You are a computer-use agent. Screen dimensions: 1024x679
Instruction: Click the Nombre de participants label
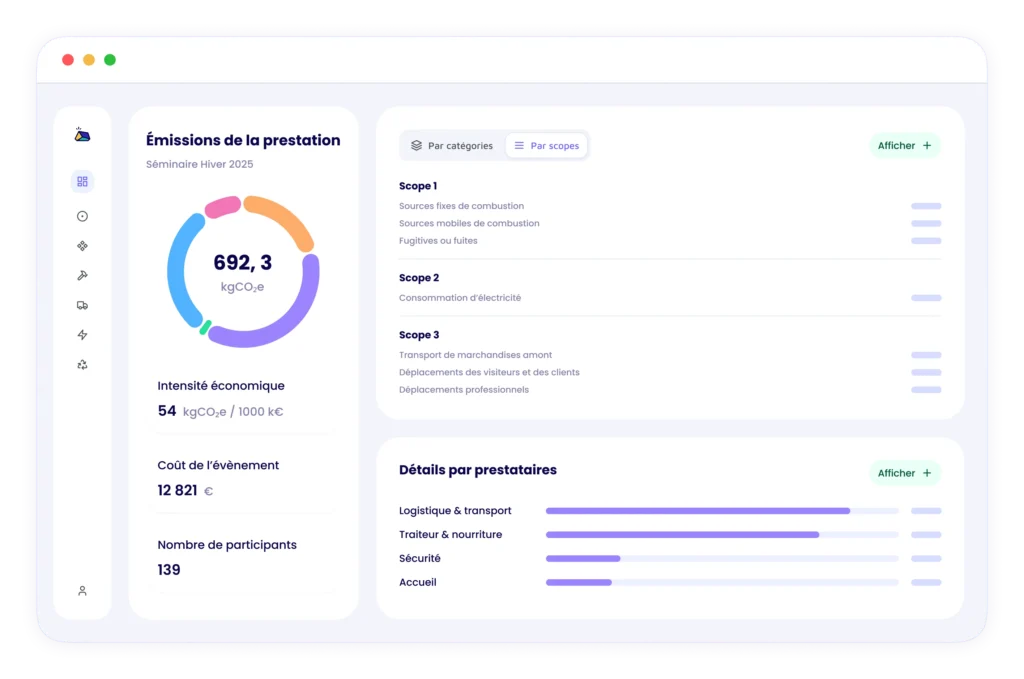pyautogui.click(x=227, y=545)
